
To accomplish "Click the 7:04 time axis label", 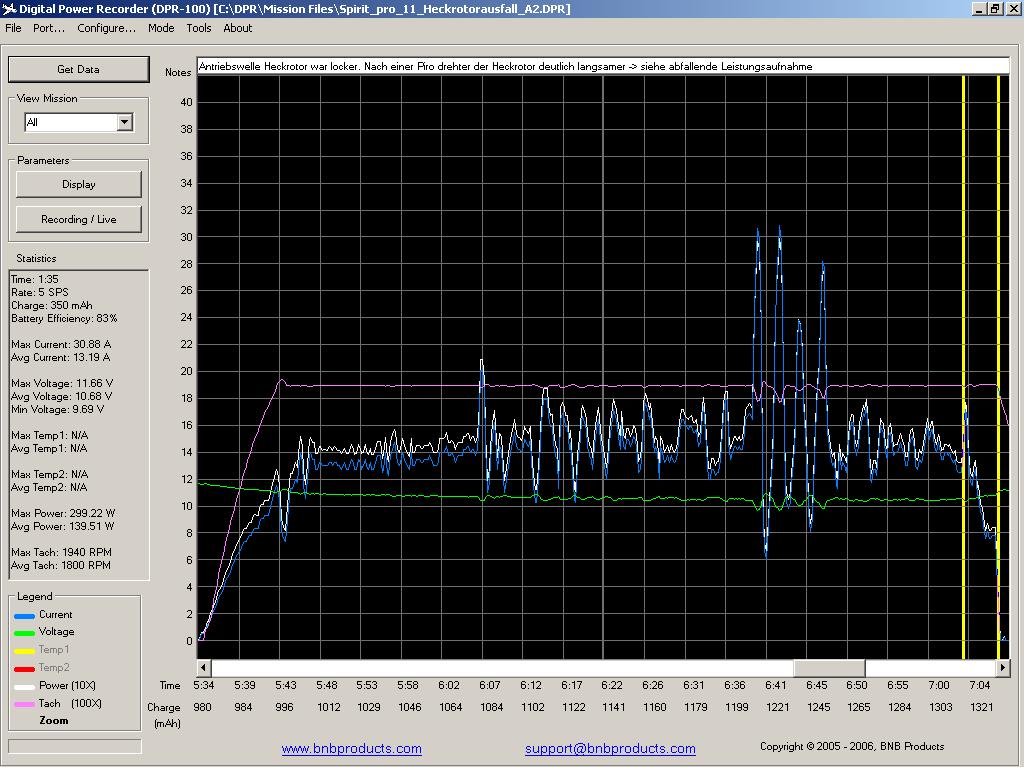I will point(980,685).
